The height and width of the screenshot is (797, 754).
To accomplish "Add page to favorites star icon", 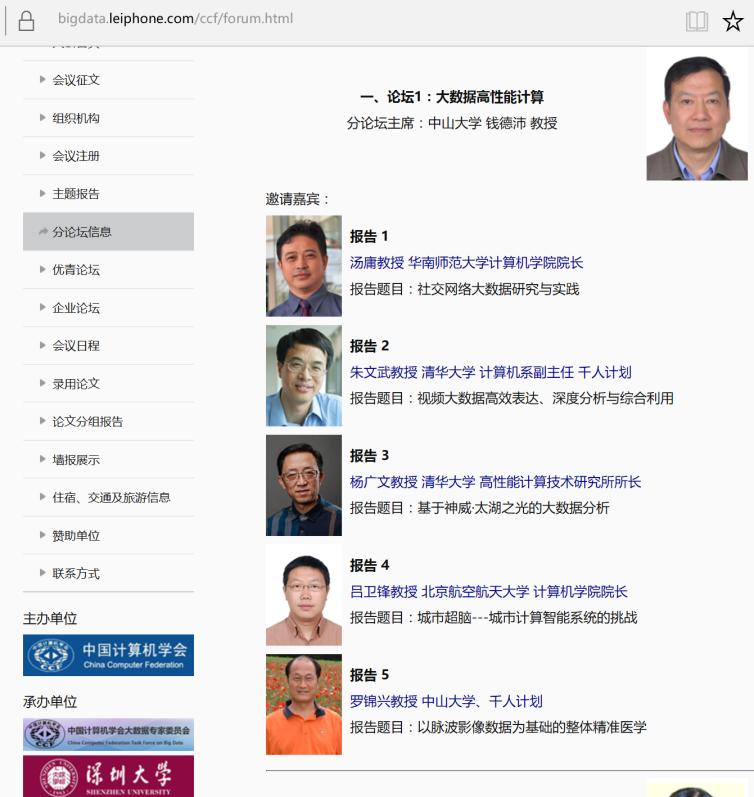I will click(x=733, y=21).
